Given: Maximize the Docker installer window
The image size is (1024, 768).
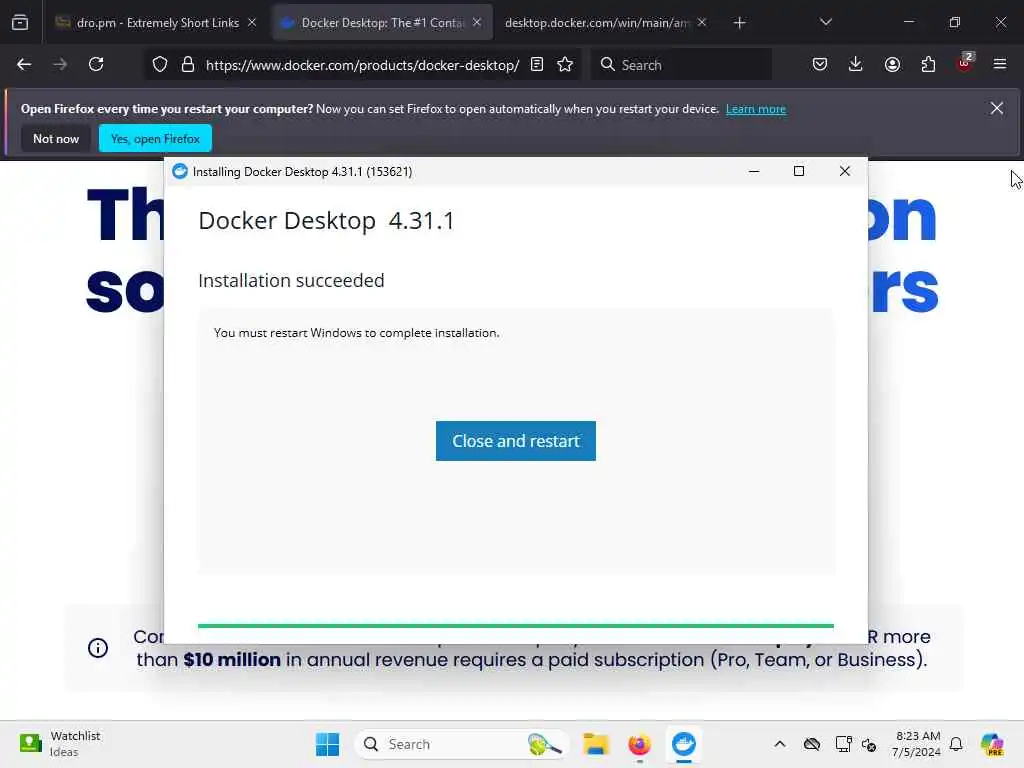Looking at the screenshot, I should pyautogui.click(x=799, y=171).
